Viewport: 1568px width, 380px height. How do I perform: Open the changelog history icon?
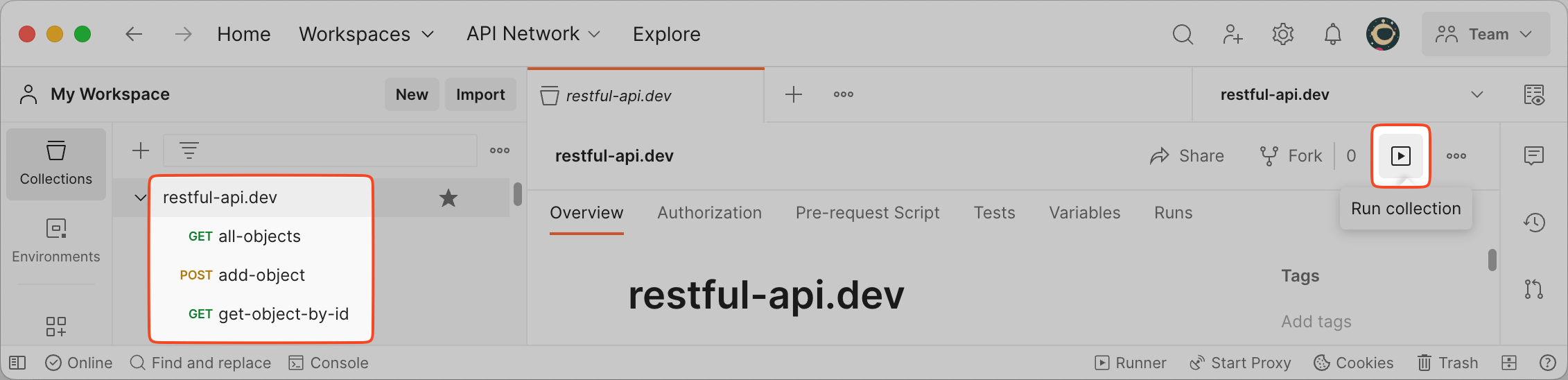point(1534,223)
